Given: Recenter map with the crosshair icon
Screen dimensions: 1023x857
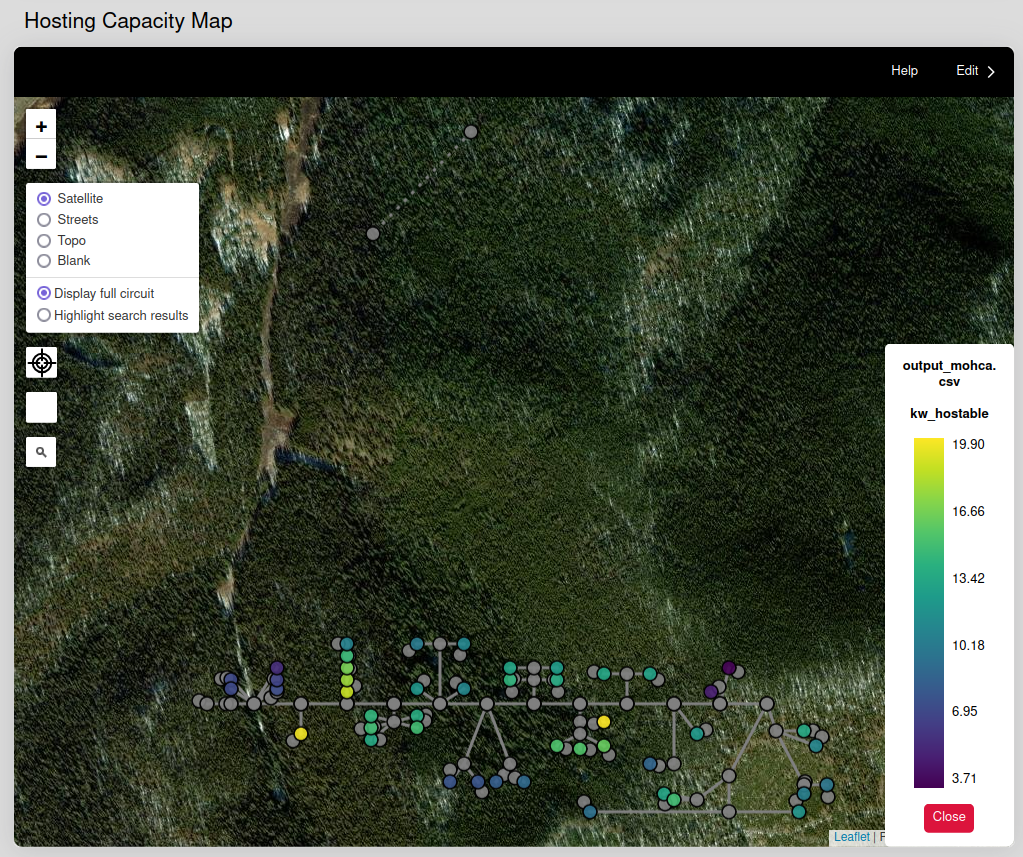Looking at the screenshot, I should (42, 363).
